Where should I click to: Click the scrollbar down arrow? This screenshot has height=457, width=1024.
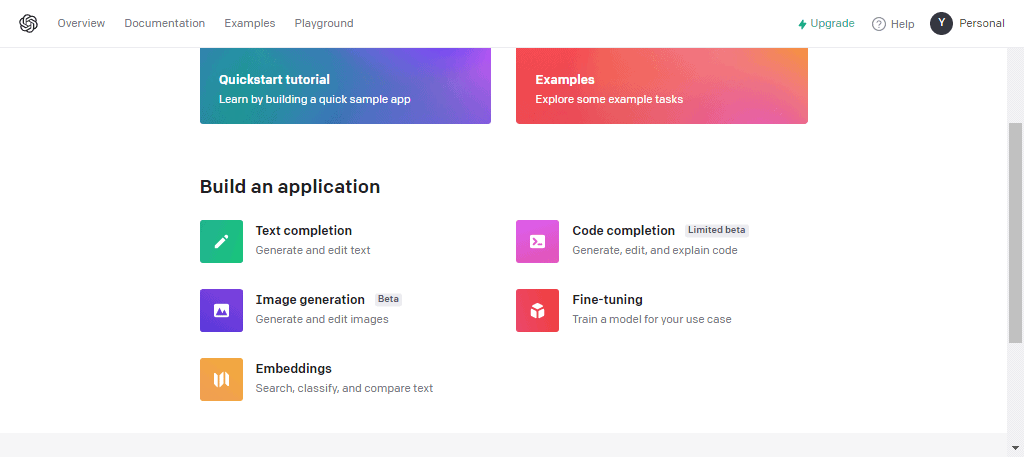(1016, 448)
